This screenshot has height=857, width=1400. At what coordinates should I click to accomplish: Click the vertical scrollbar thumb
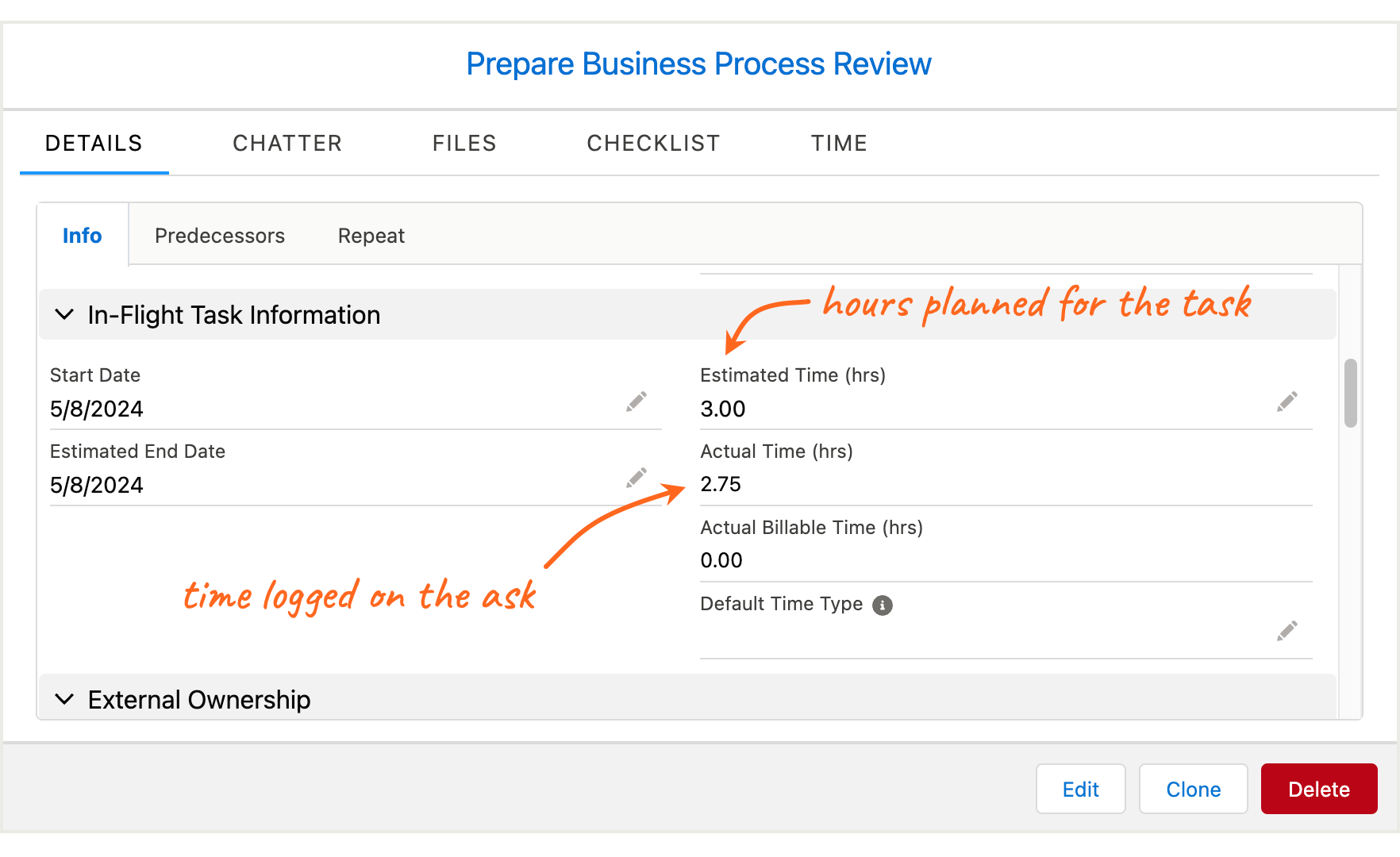1351,394
